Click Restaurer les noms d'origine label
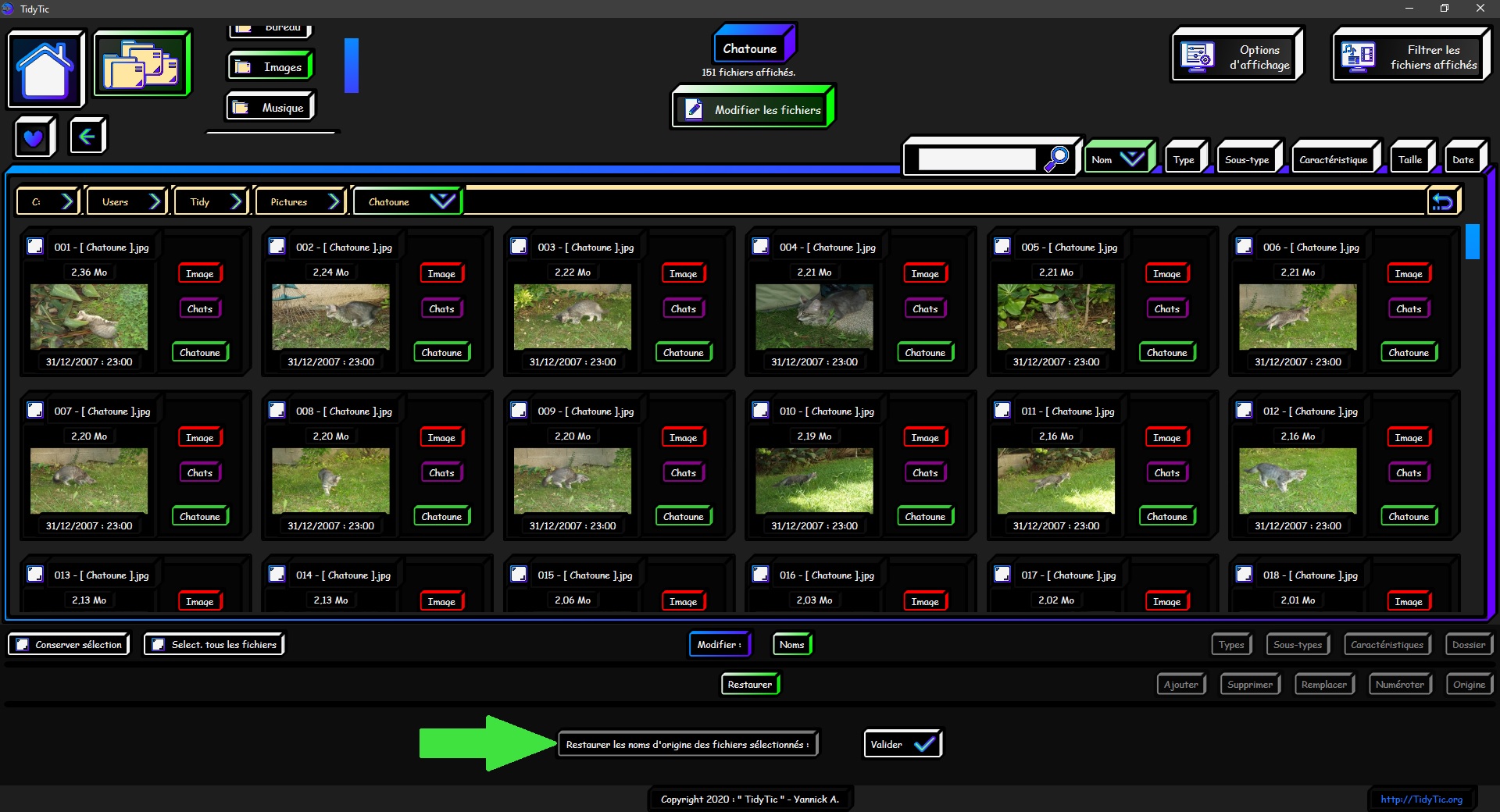 (x=687, y=744)
